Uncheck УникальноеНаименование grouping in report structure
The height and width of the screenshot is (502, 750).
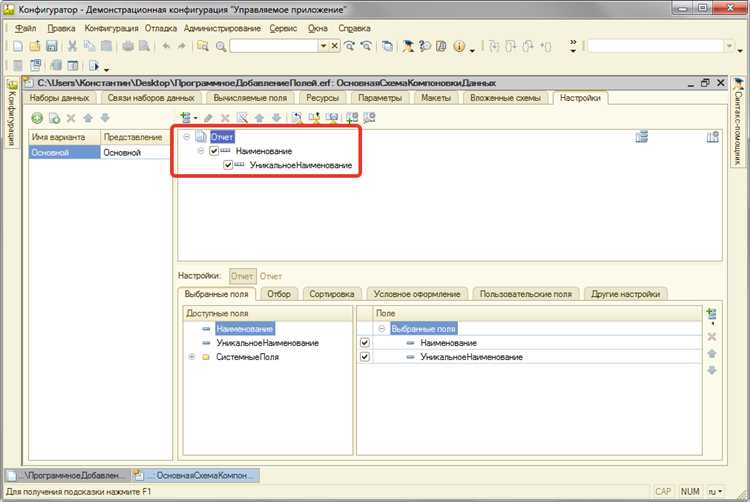[228, 165]
